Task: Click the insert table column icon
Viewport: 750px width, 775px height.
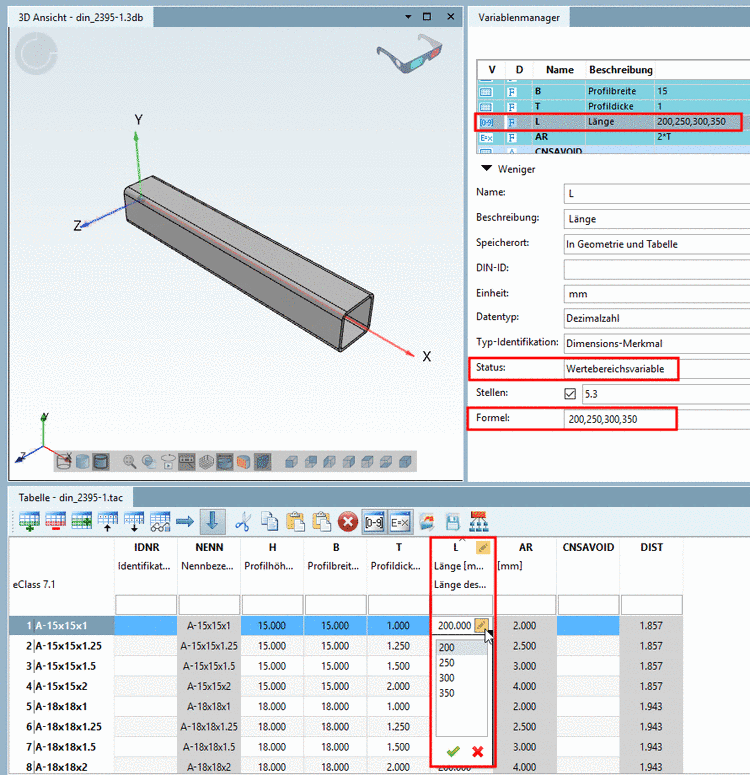Action: pos(82,522)
